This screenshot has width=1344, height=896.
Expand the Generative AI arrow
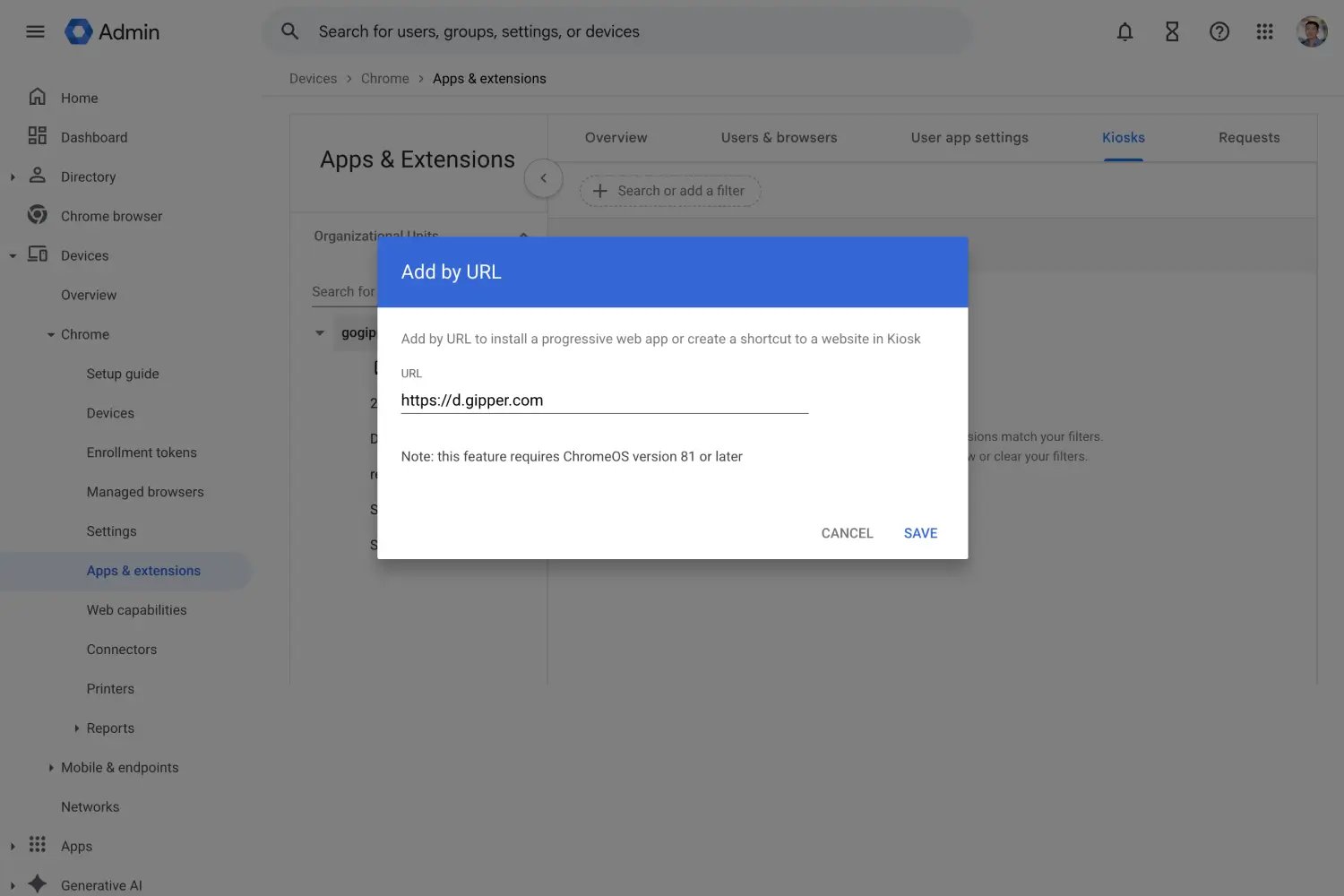click(13, 887)
